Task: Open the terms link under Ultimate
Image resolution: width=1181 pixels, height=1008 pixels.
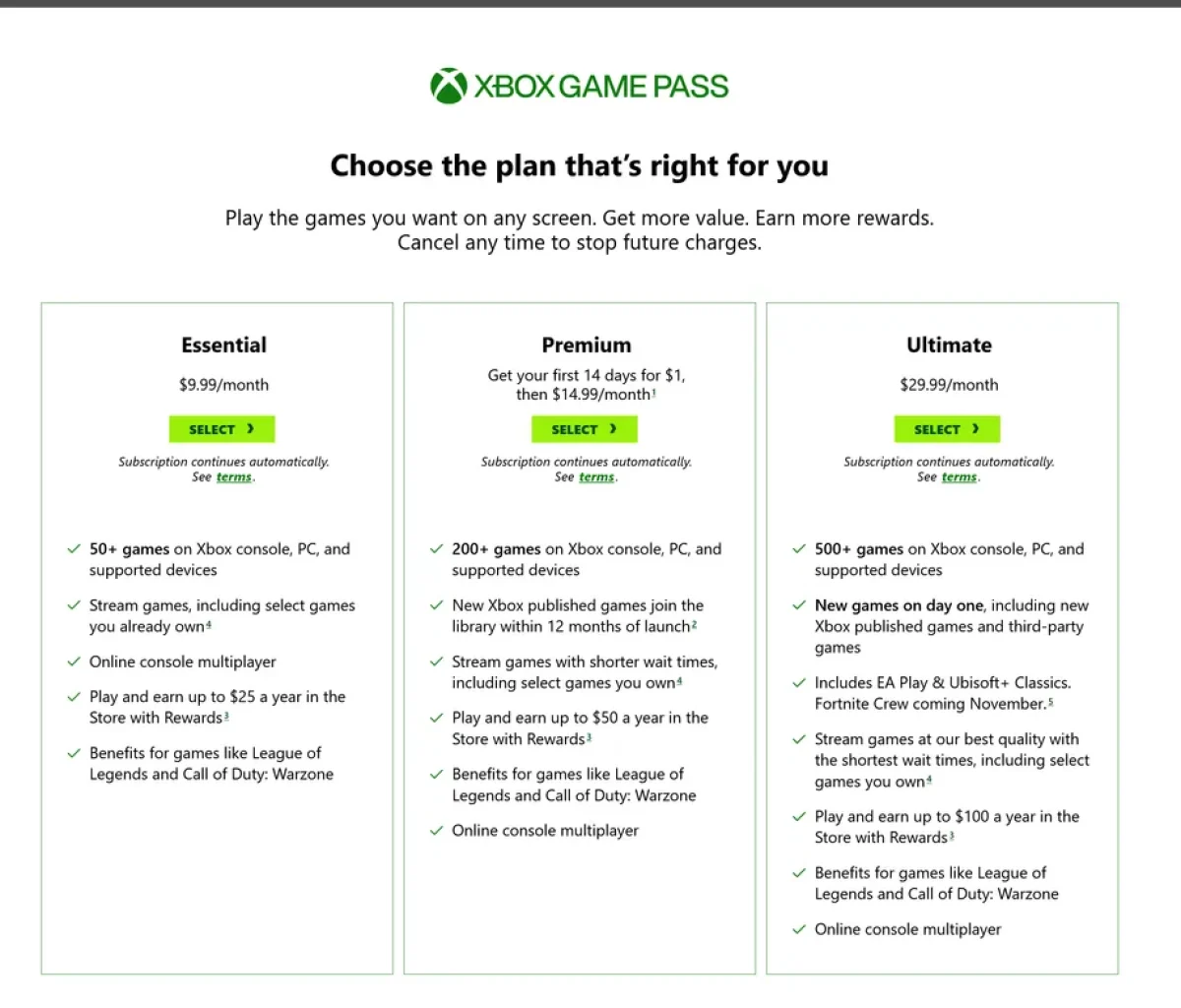Action: (959, 476)
